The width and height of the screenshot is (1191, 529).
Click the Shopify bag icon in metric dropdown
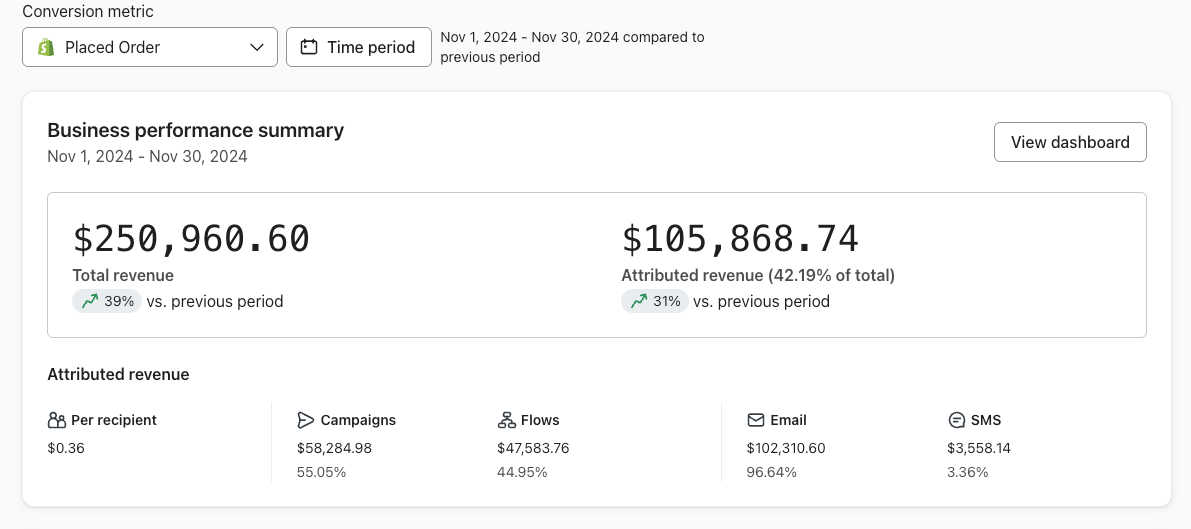(45, 47)
